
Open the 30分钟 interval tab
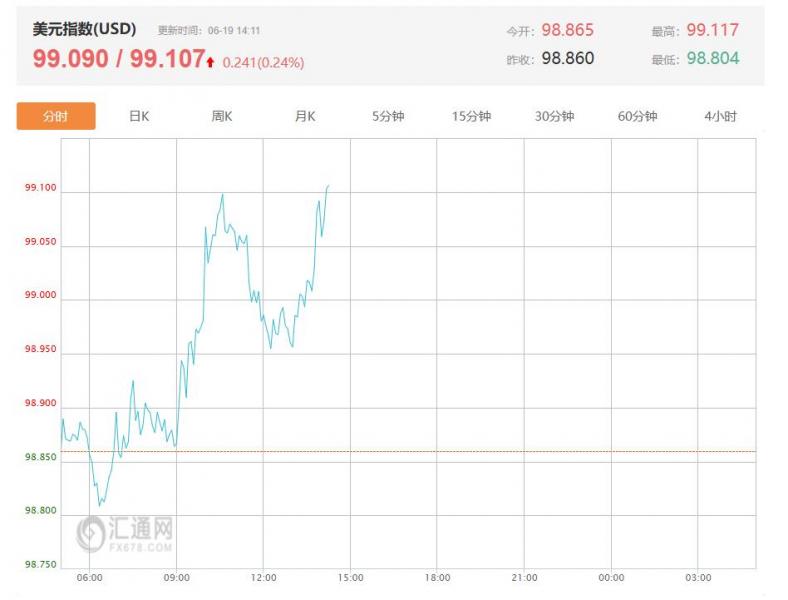[554, 116]
